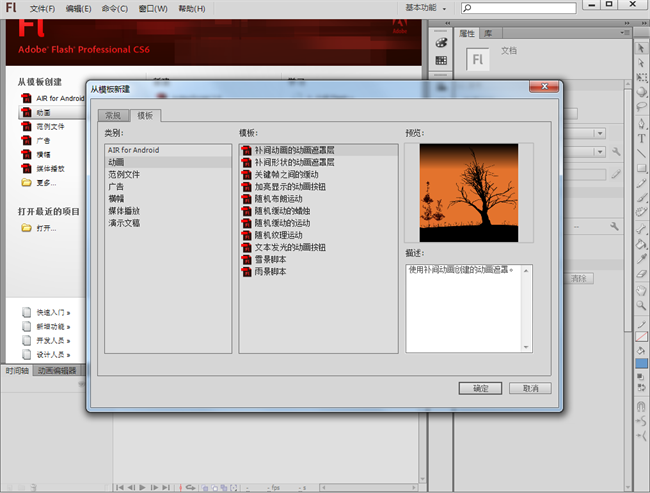
Task: Click the 快速入门 link on welcome screen
Action: click(x=53, y=312)
